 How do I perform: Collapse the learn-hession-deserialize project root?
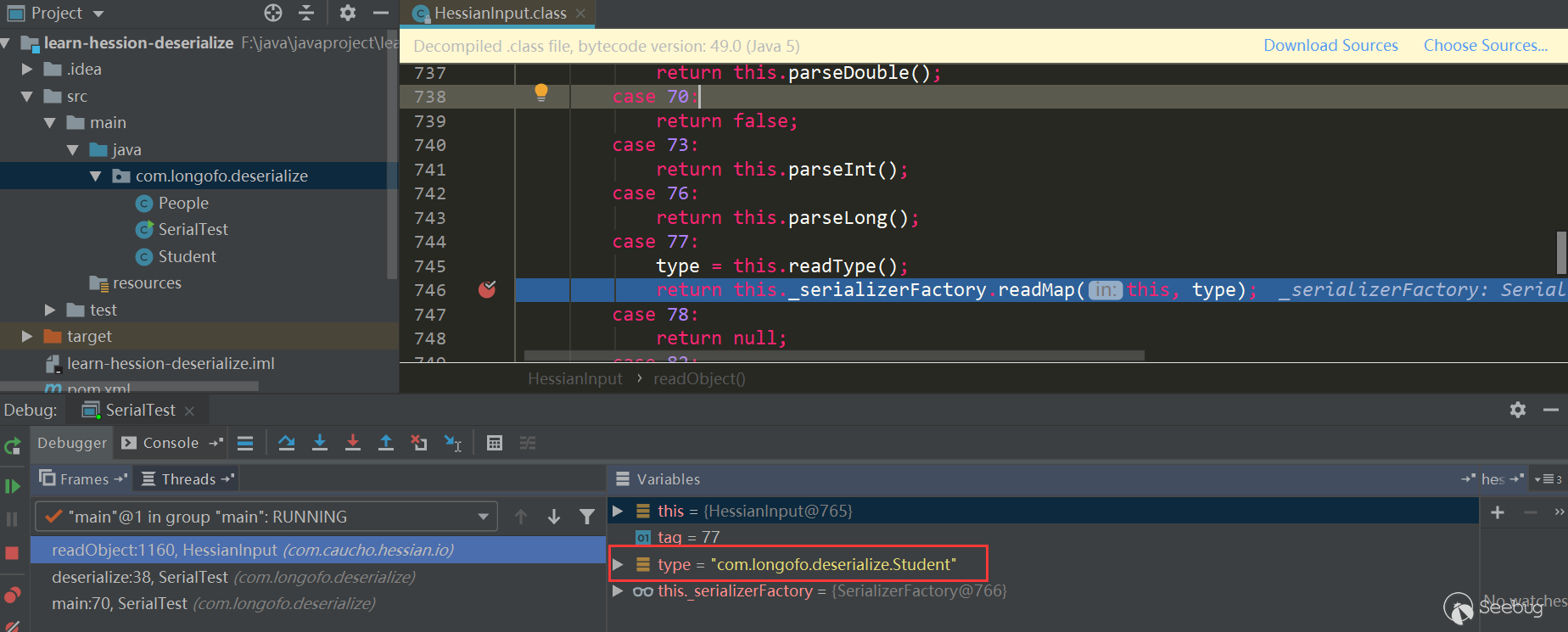[6, 42]
